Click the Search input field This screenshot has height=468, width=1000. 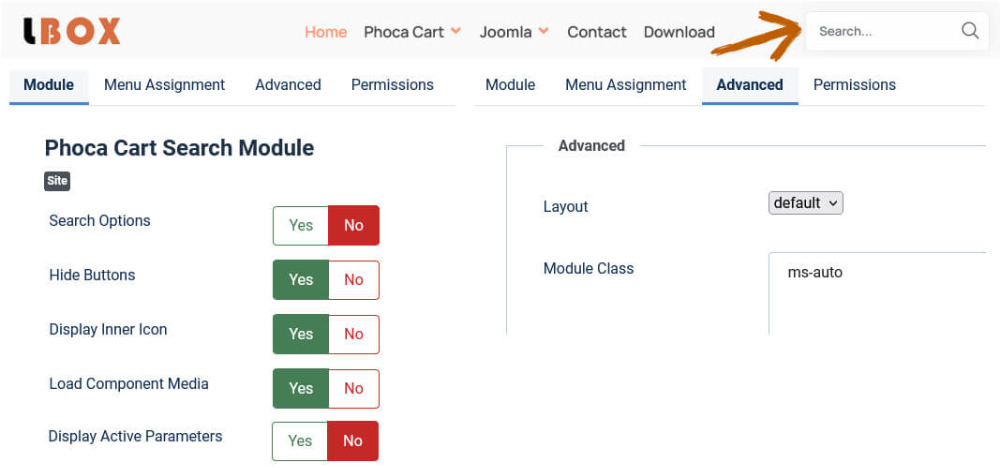tap(880, 31)
